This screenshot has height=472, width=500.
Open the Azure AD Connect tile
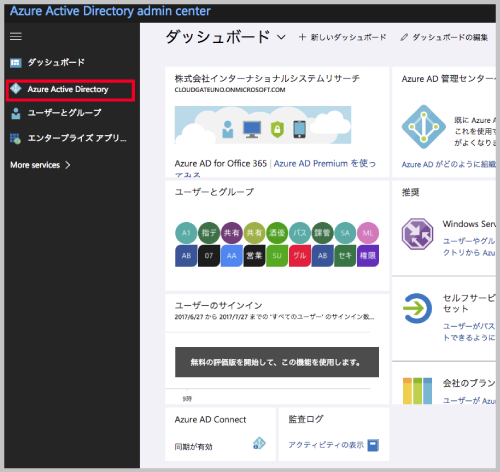(x=220, y=434)
